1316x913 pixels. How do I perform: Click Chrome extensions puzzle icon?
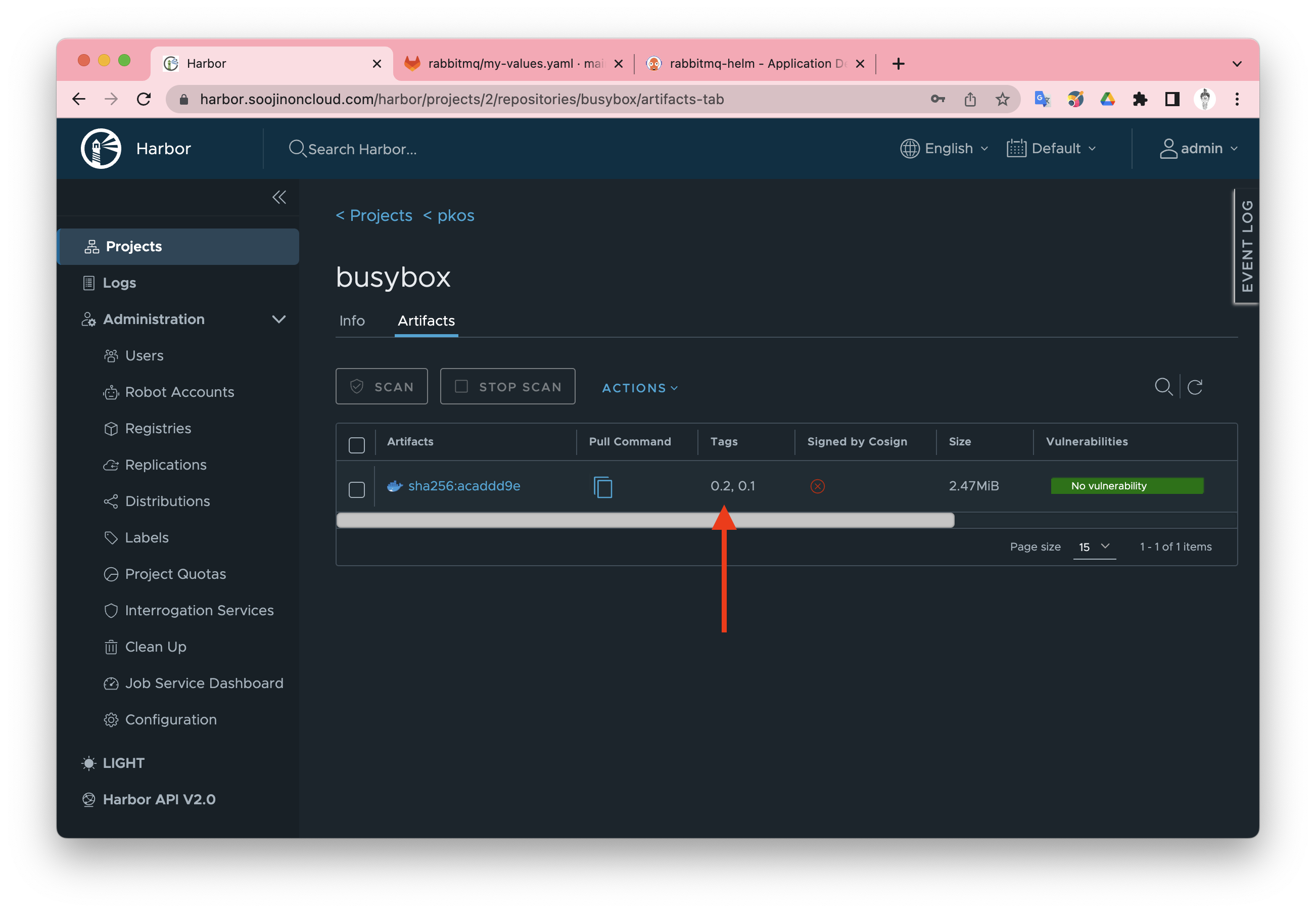click(x=1139, y=99)
